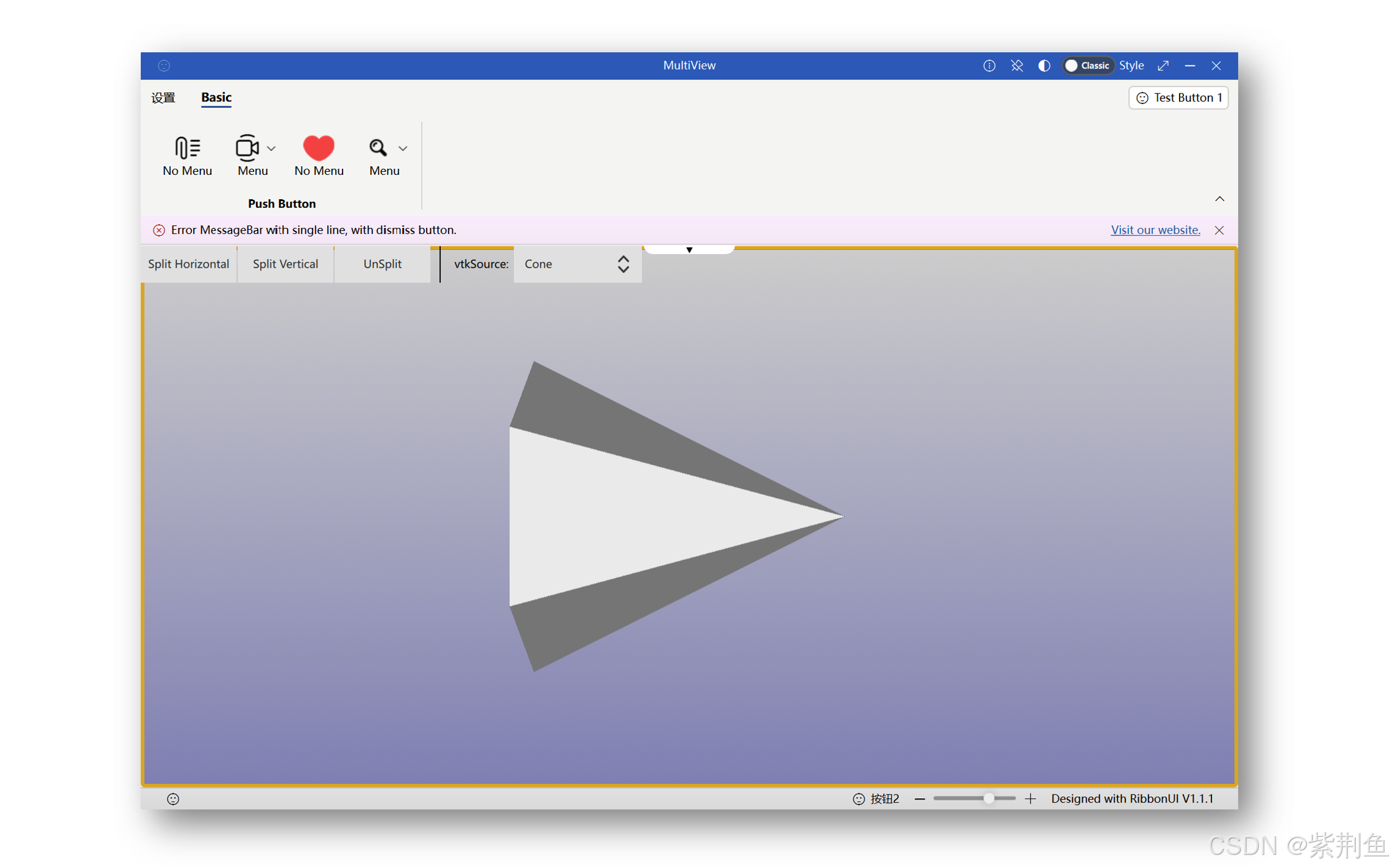Toggle dark mode half-circle icon
The image size is (1392, 868).
[x=1044, y=65]
